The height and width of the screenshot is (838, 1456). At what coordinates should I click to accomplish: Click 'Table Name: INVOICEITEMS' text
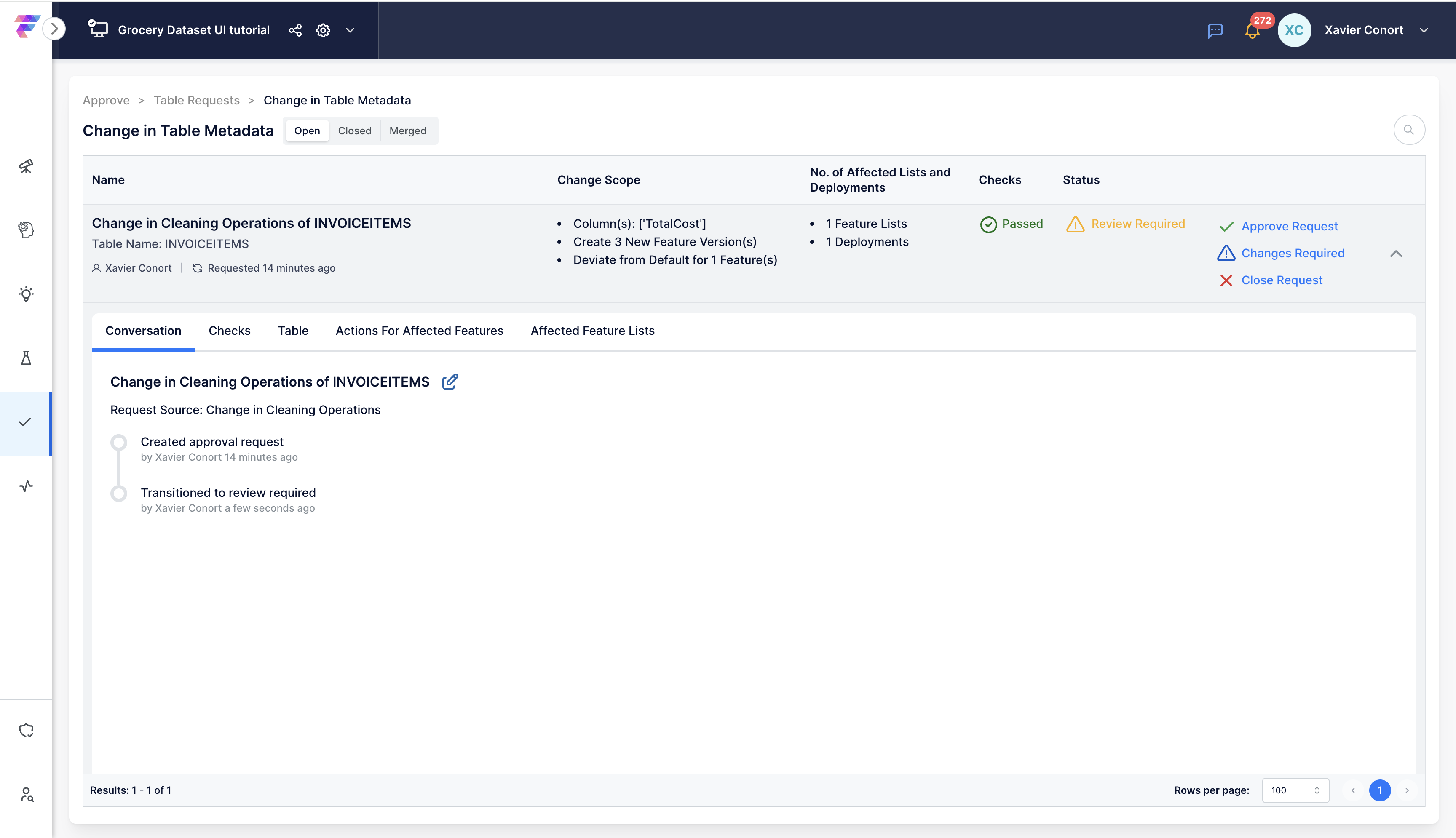coord(170,244)
